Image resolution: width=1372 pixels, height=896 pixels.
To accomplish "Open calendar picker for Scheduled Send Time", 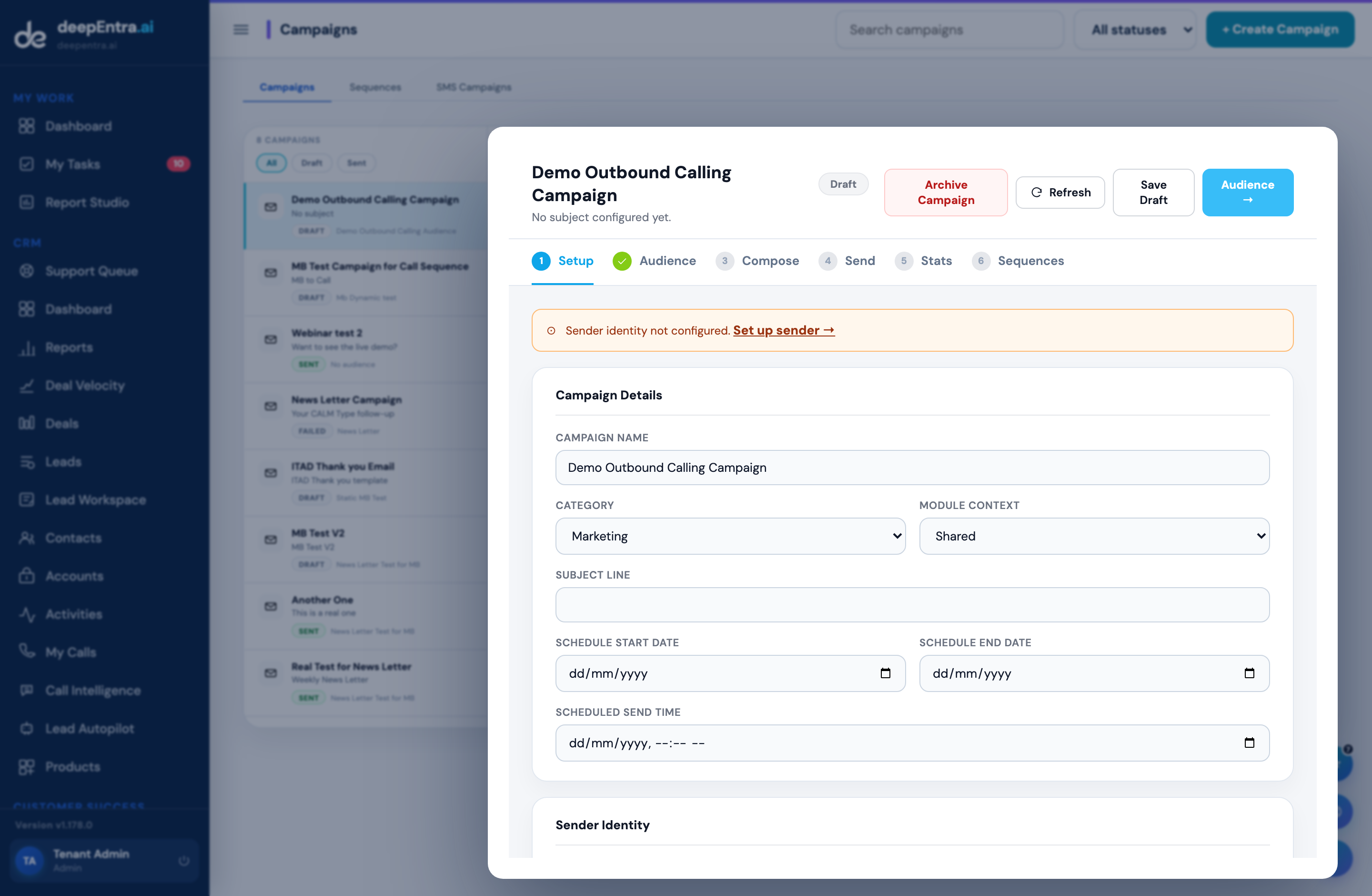I will 1249,743.
